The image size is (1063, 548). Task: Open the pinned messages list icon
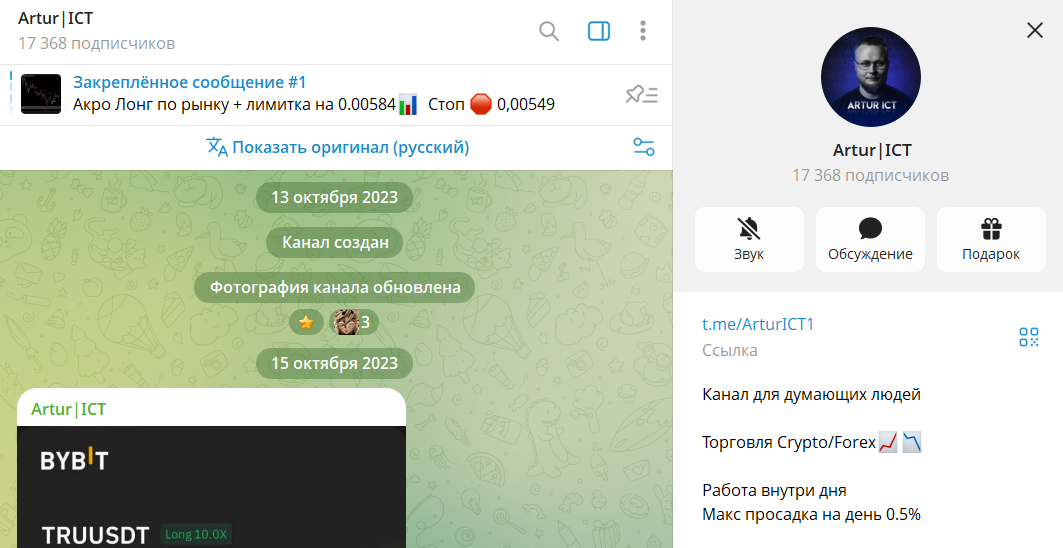coord(641,95)
